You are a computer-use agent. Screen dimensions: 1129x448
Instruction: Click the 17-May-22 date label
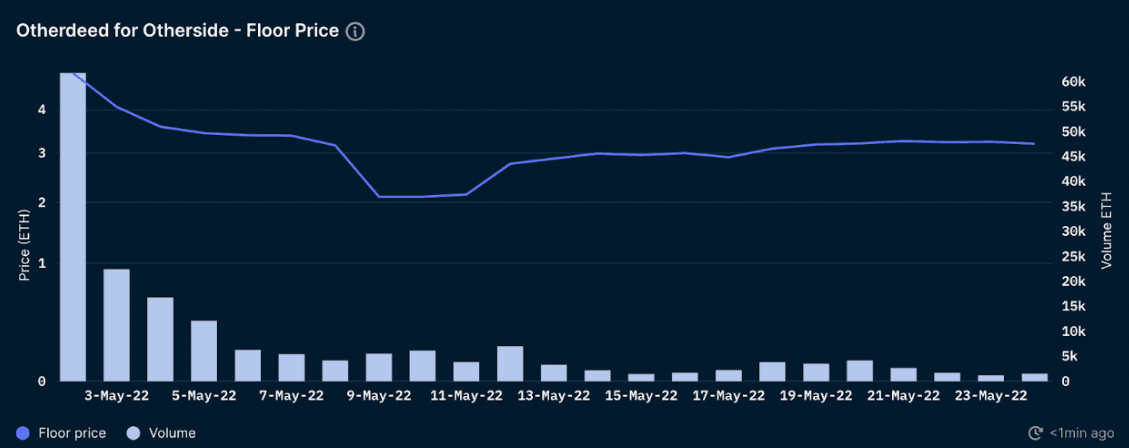pyautogui.click(x=729, y=396)
